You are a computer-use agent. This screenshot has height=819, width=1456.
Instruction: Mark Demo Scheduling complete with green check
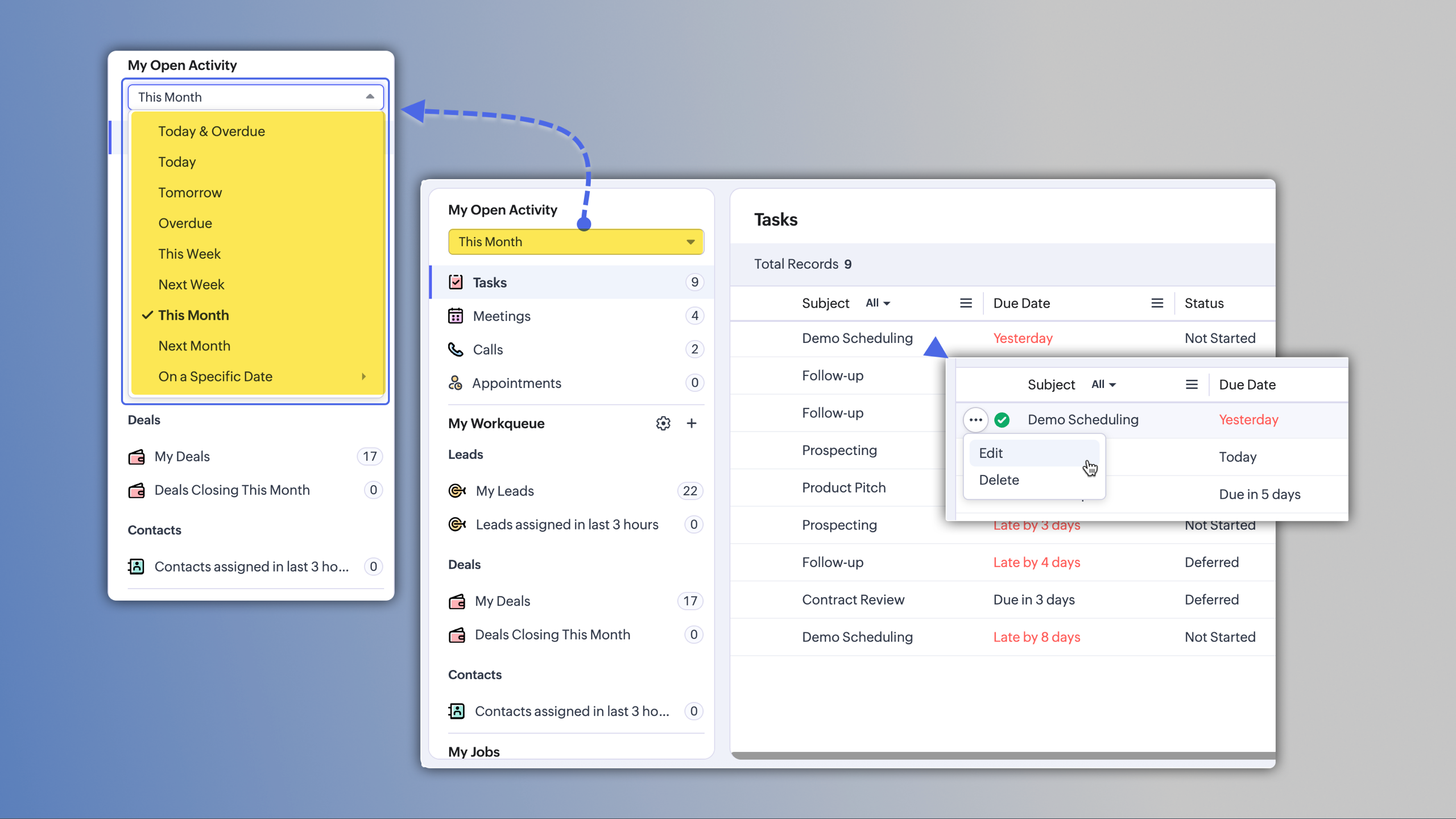1002,420
